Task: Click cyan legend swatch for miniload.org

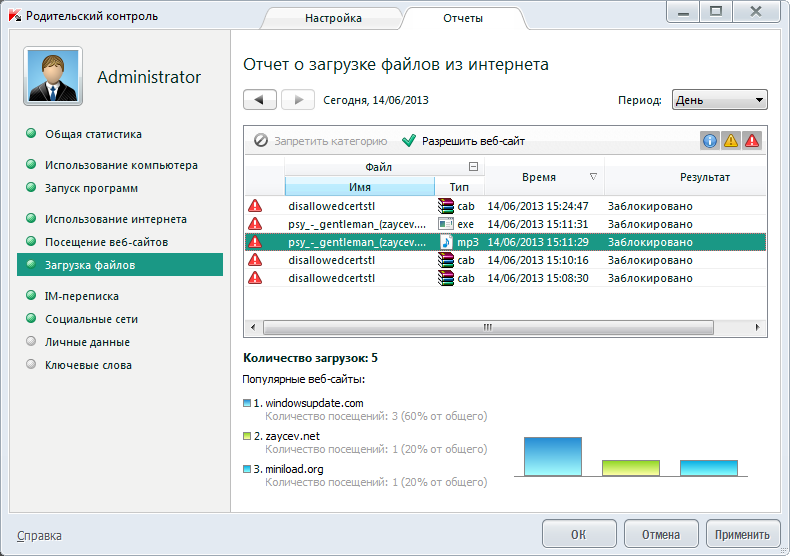Action: pyautogui.click(x=247, y=469)
